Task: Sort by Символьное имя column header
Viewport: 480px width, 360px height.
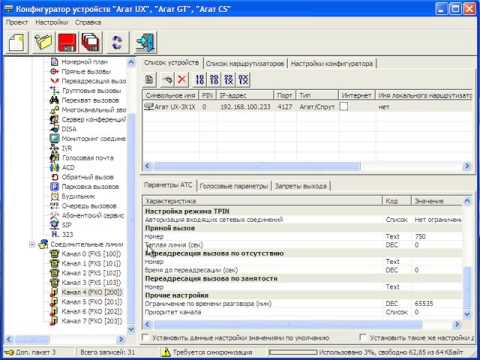Action: click(x=171, y=95)
